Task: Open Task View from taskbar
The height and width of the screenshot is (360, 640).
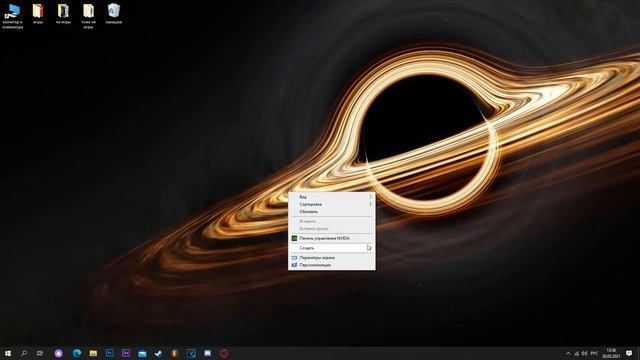Action: (40, 353)
